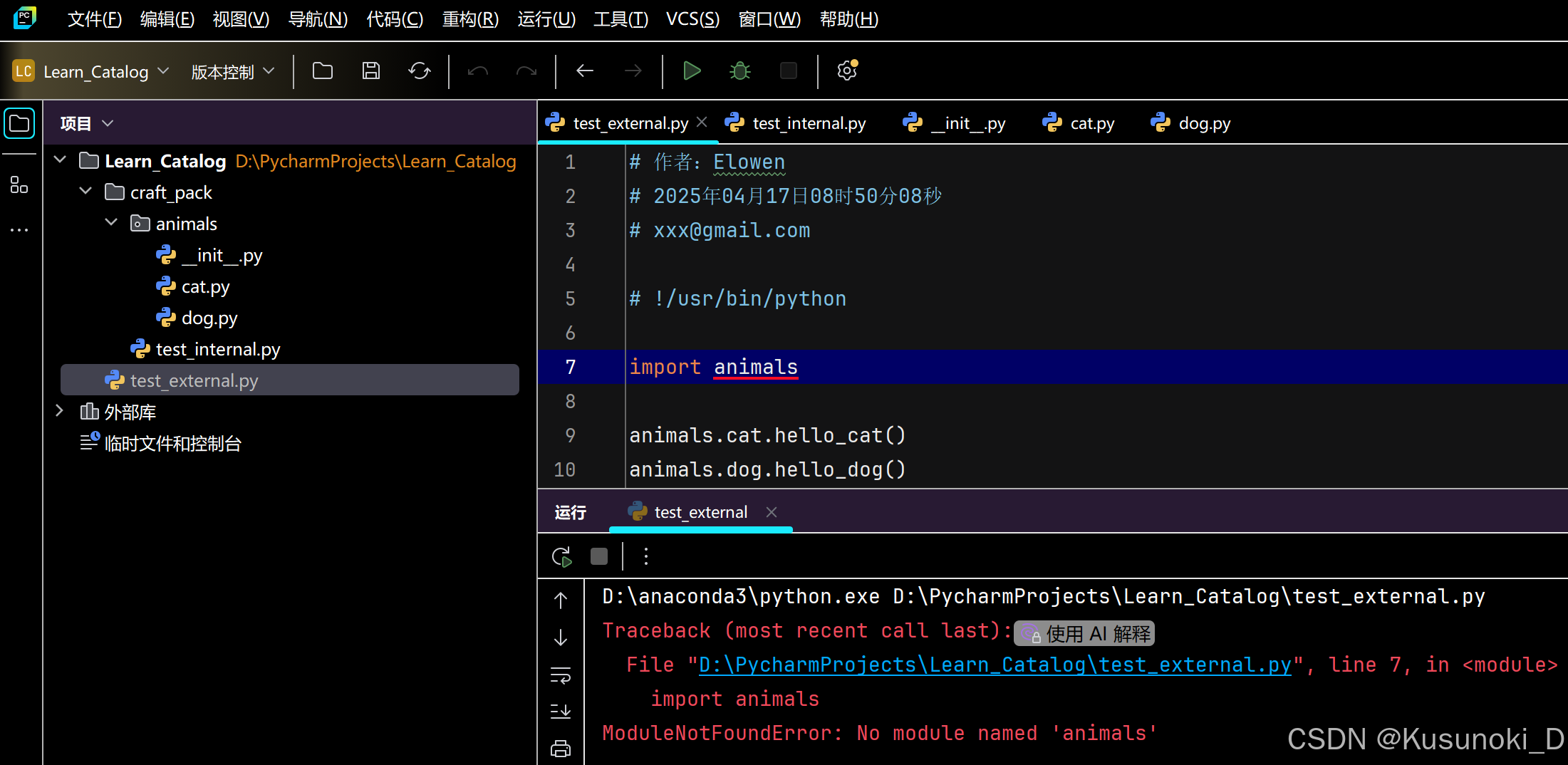Open the 工具(T) menu
The image size is (1568, 765).
621,19
